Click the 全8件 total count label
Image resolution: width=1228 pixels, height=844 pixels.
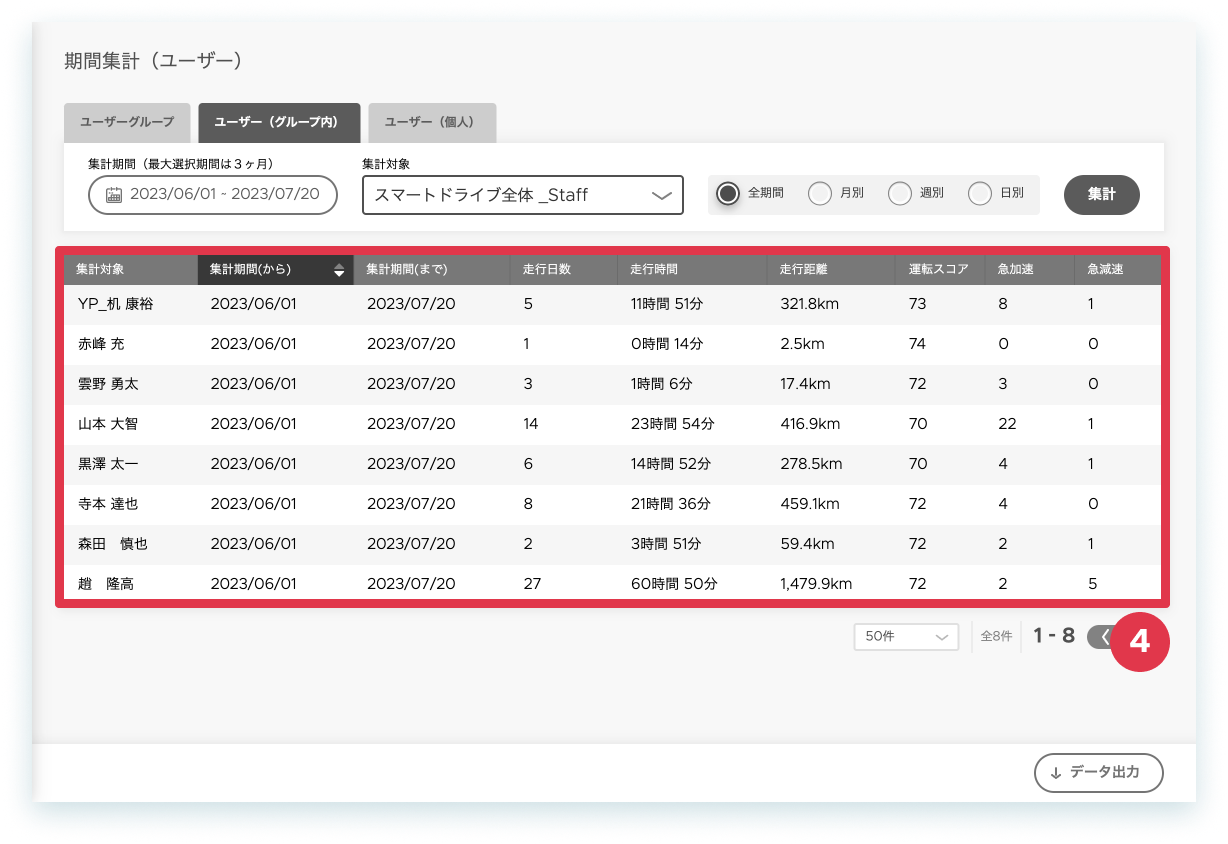pyautogui.click(x=996, y=636)
